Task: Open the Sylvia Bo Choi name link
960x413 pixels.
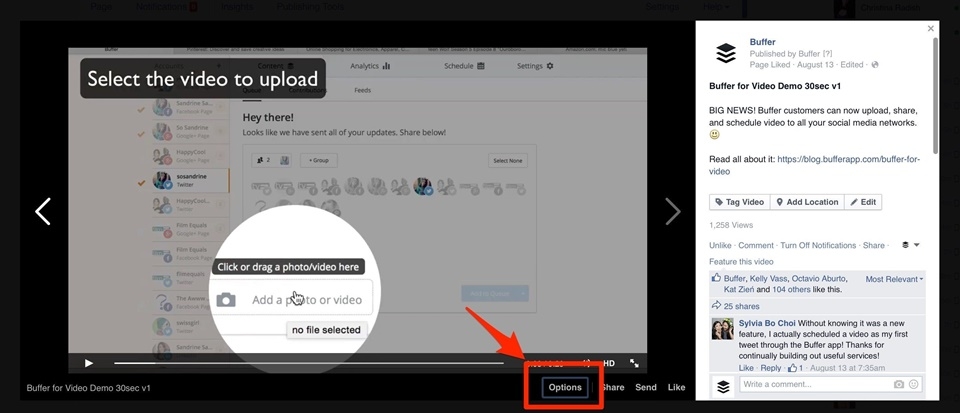Action: pyautogui.click(x=768, y=323)
